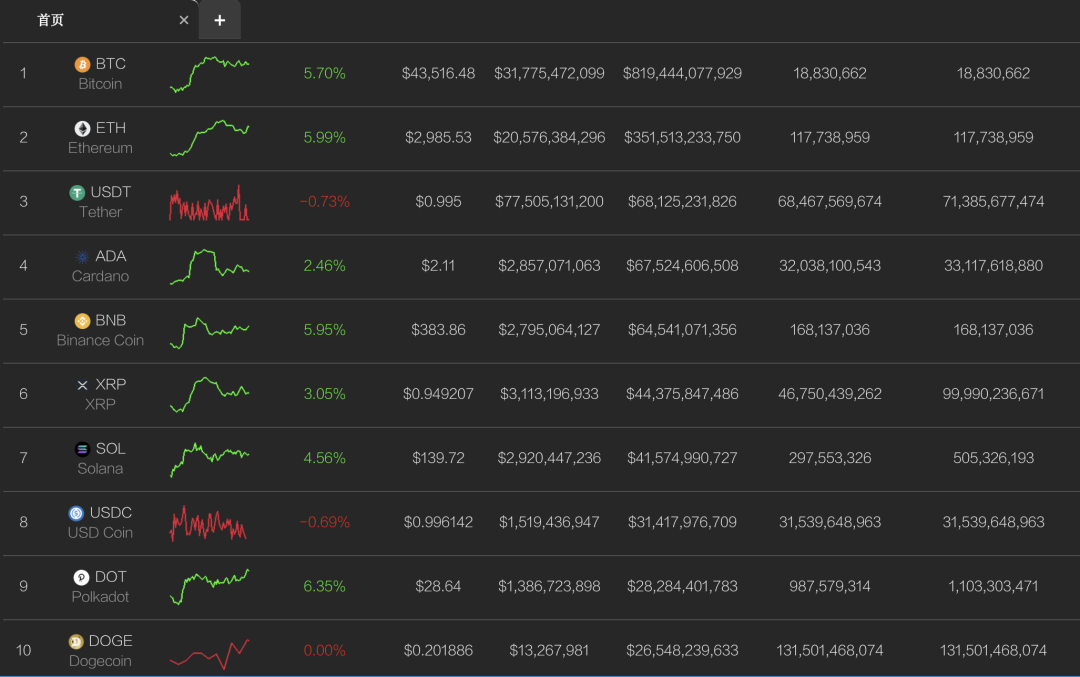
Task: Click the $2.11 Cardano price
Action: pyautogui.click(x=438, y=266)
